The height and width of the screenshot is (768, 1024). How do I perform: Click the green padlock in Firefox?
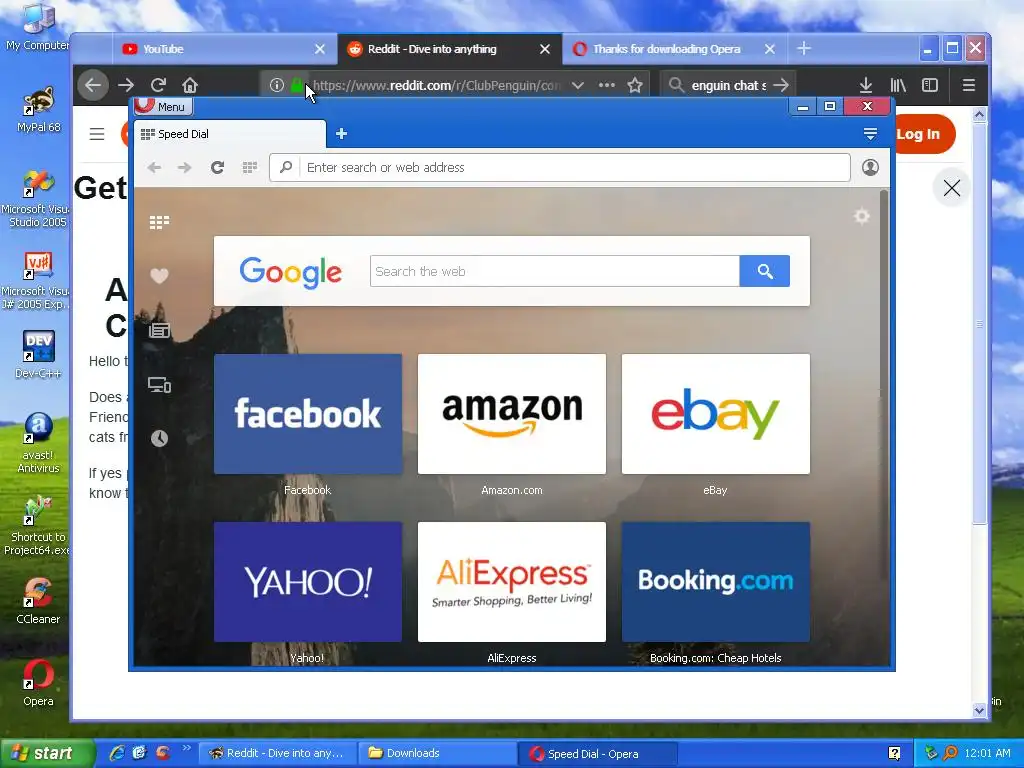(296, 85)
